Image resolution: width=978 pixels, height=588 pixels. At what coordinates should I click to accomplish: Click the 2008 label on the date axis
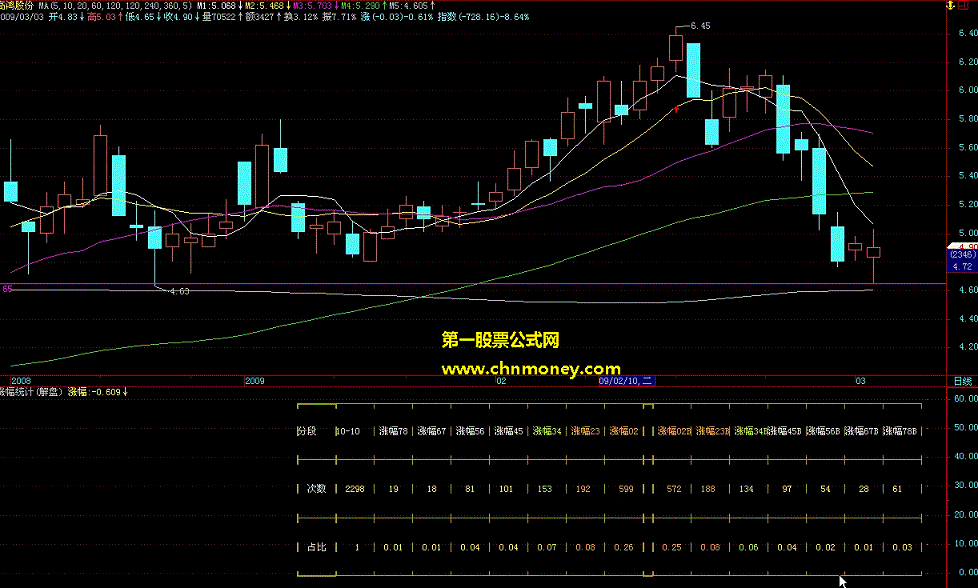pos(21,380)
